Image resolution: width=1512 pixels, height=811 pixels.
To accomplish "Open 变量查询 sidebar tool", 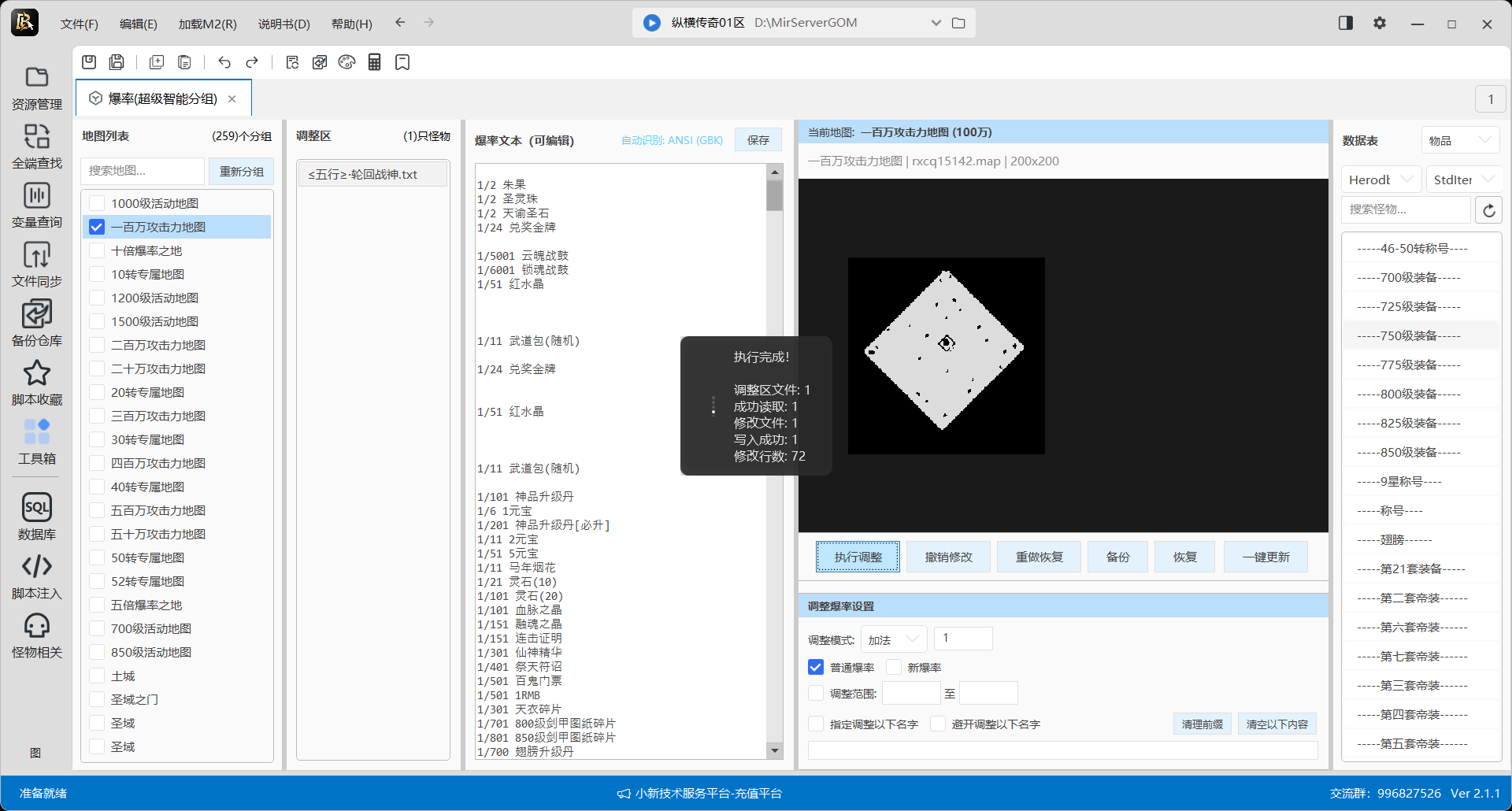I will tap(36, 206).
